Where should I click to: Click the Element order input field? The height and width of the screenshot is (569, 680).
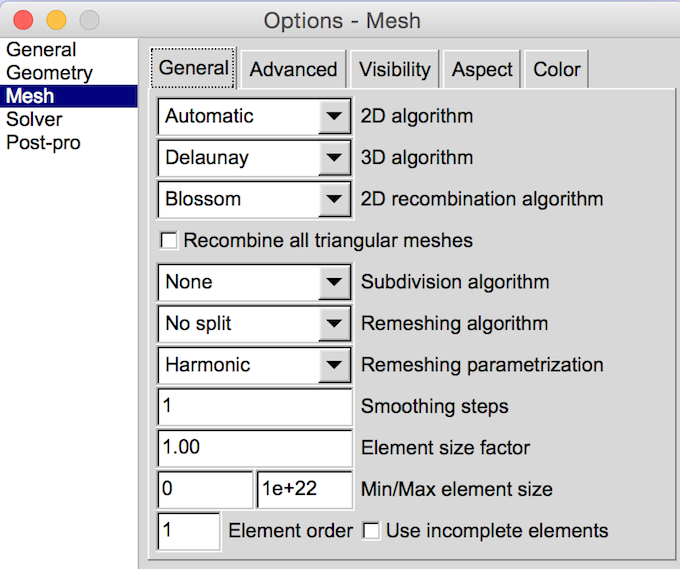189,531
